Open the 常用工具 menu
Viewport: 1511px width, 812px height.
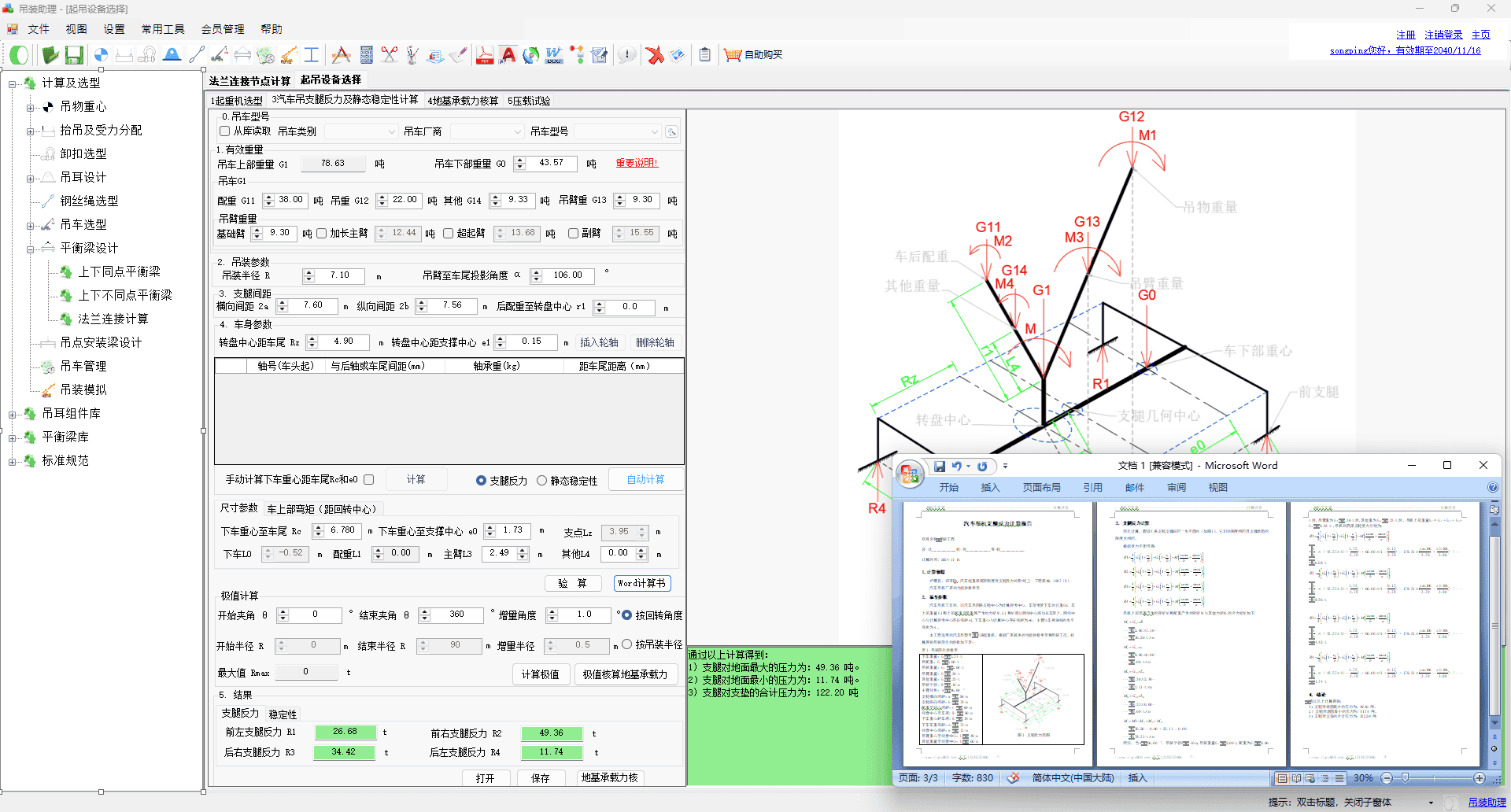pos(163,29)
